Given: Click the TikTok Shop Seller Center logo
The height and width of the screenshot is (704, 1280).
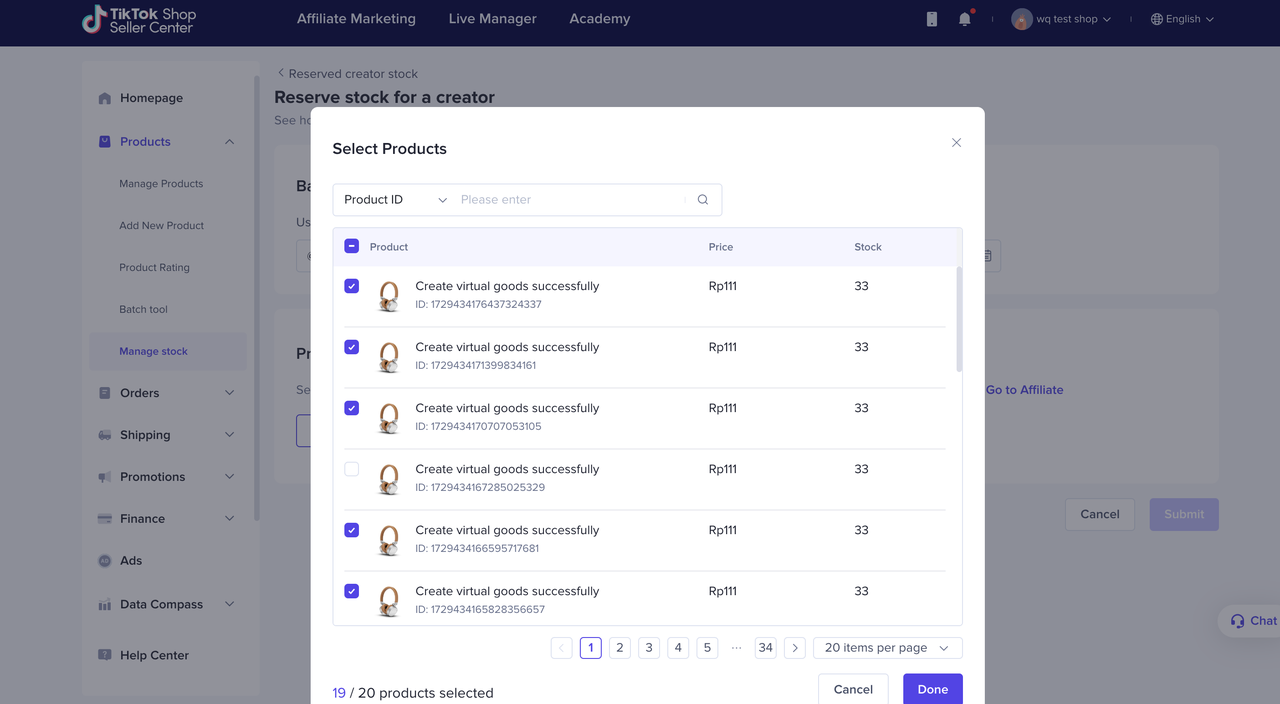Looking at the screenshot, I should 139,20.
